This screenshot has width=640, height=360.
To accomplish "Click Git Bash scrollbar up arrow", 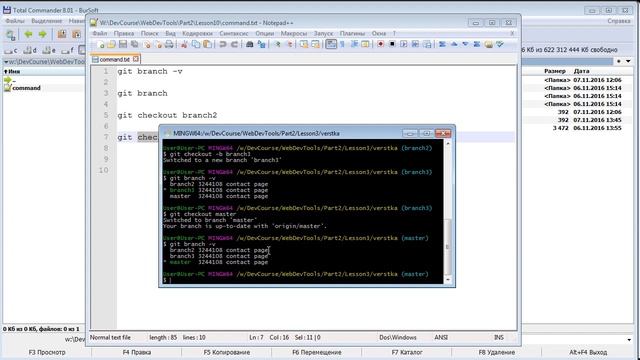I will click(448, 144).
